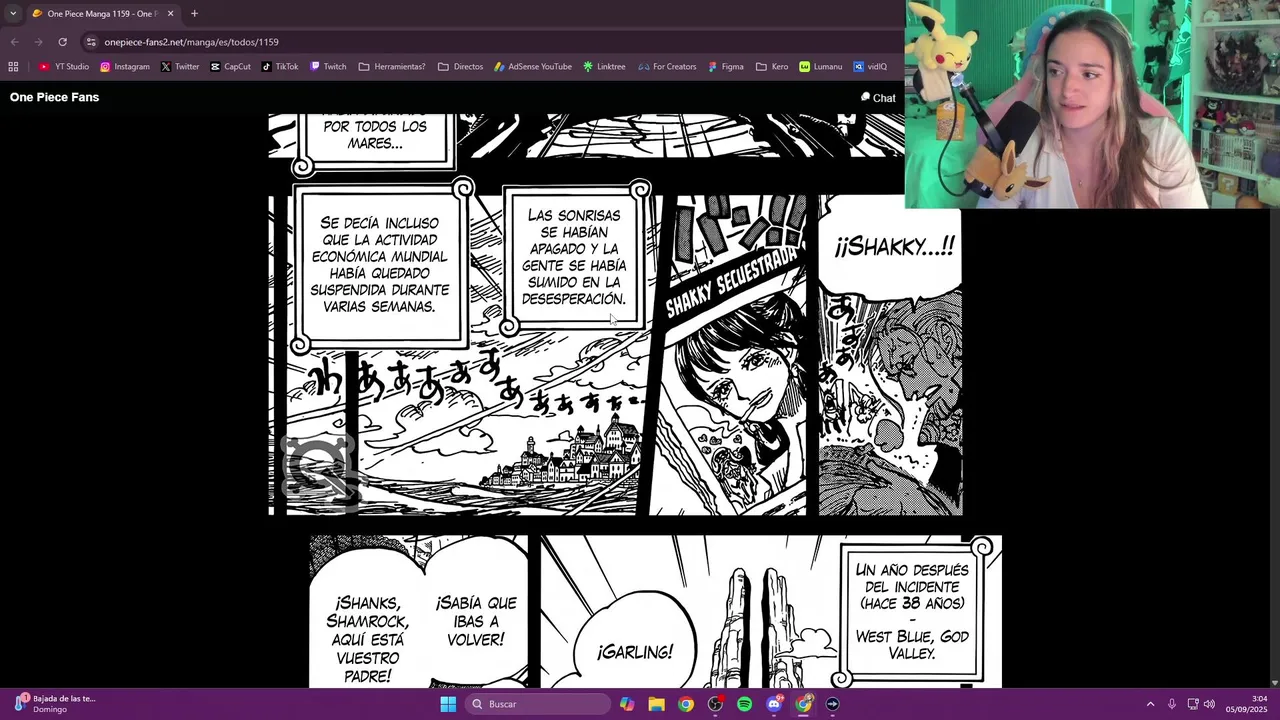The image size is (1280, 720).
Task: Open Spotify from taskbar
Action: 744,704
